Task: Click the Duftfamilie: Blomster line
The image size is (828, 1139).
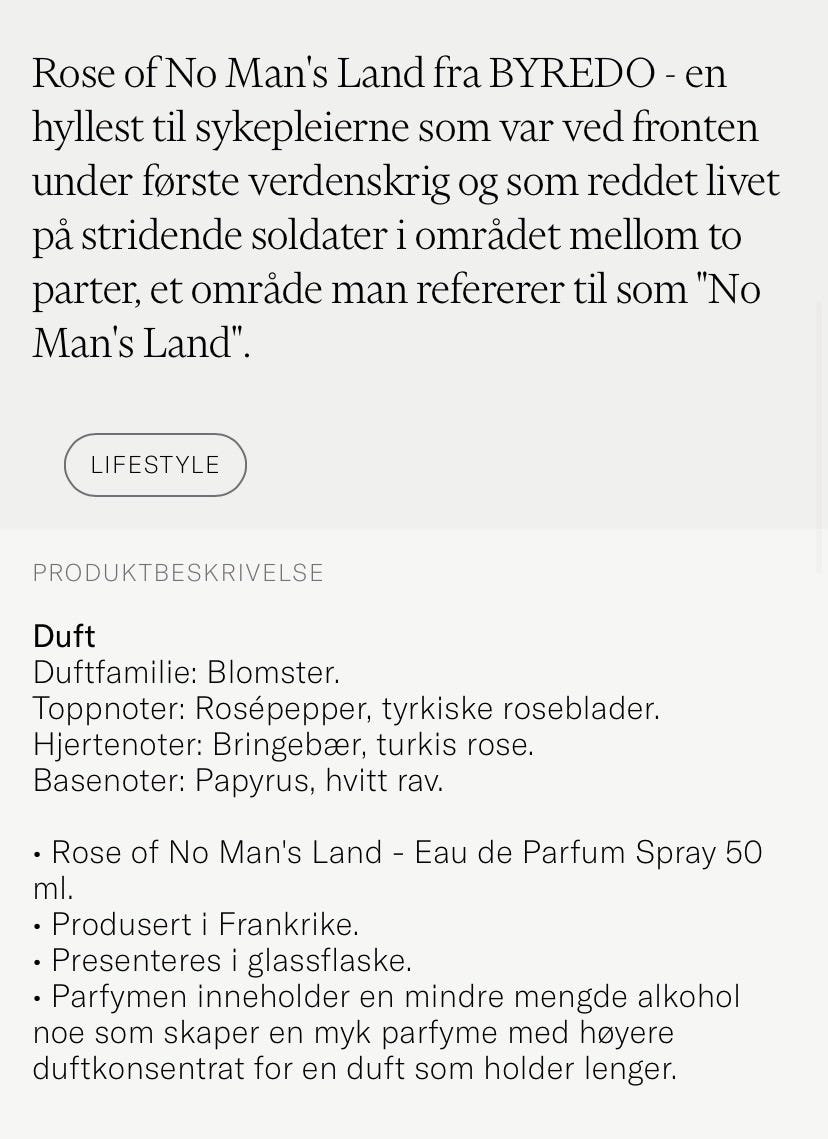Action: point(187,673)
